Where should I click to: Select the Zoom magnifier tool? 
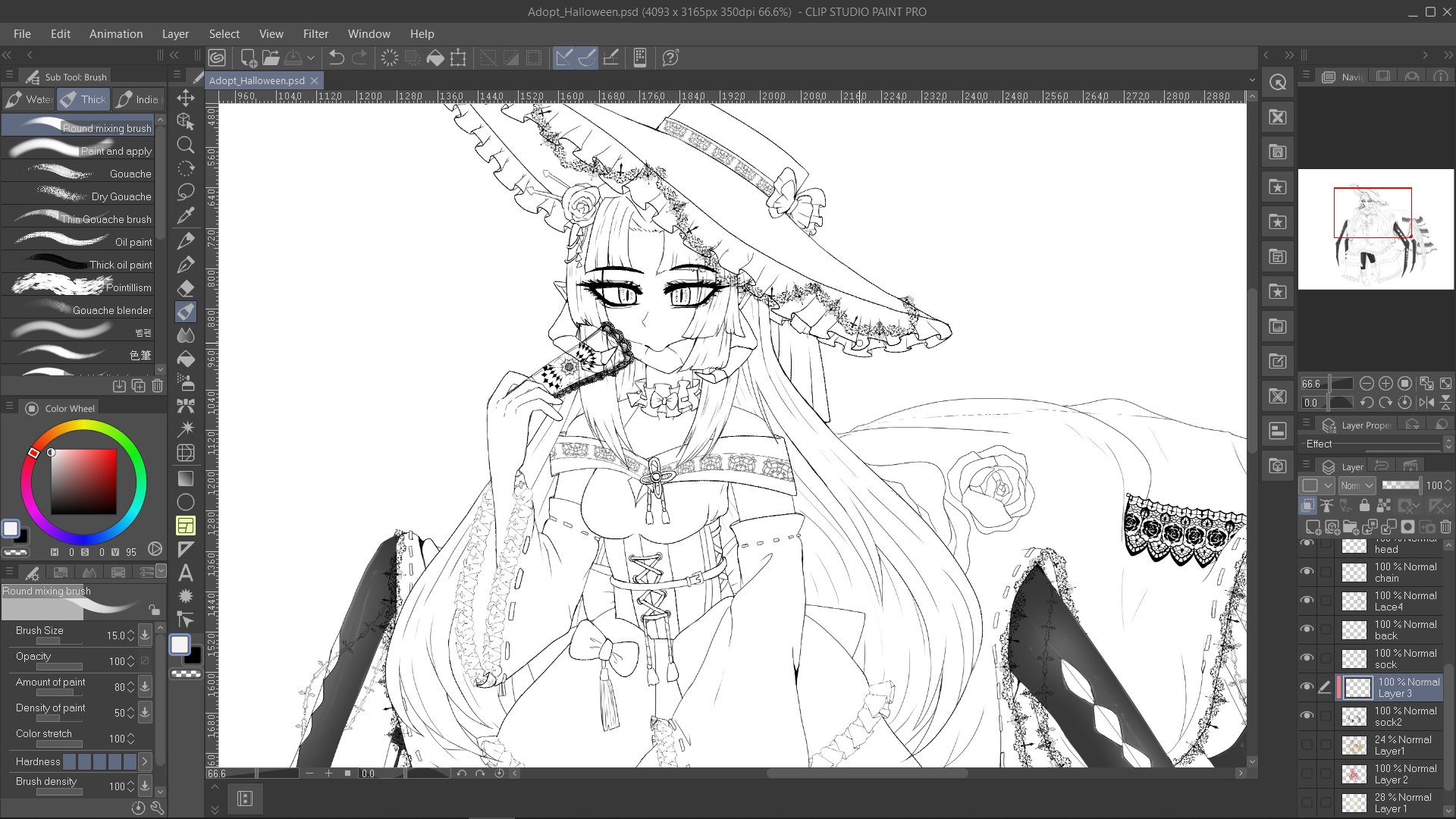(186, 145)
